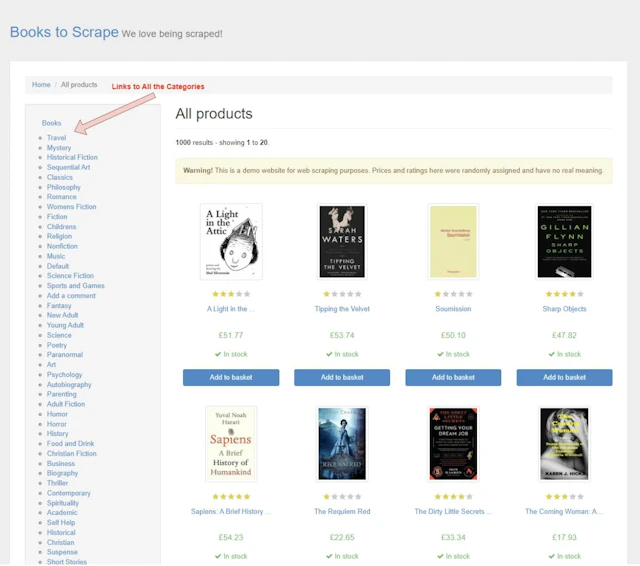640x566 pixels.
Task: Add Tipping the Velvet to basket
Action: pos(342,377)
